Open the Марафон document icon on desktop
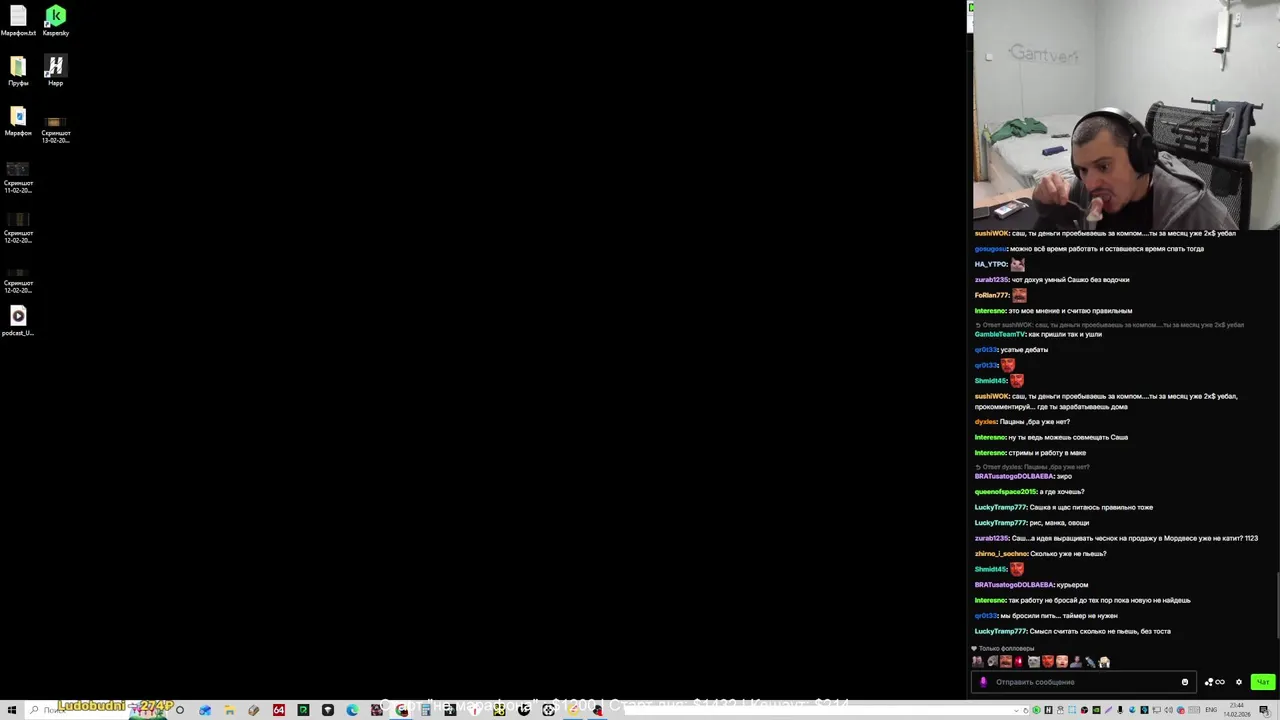 [x=18, y=121]
